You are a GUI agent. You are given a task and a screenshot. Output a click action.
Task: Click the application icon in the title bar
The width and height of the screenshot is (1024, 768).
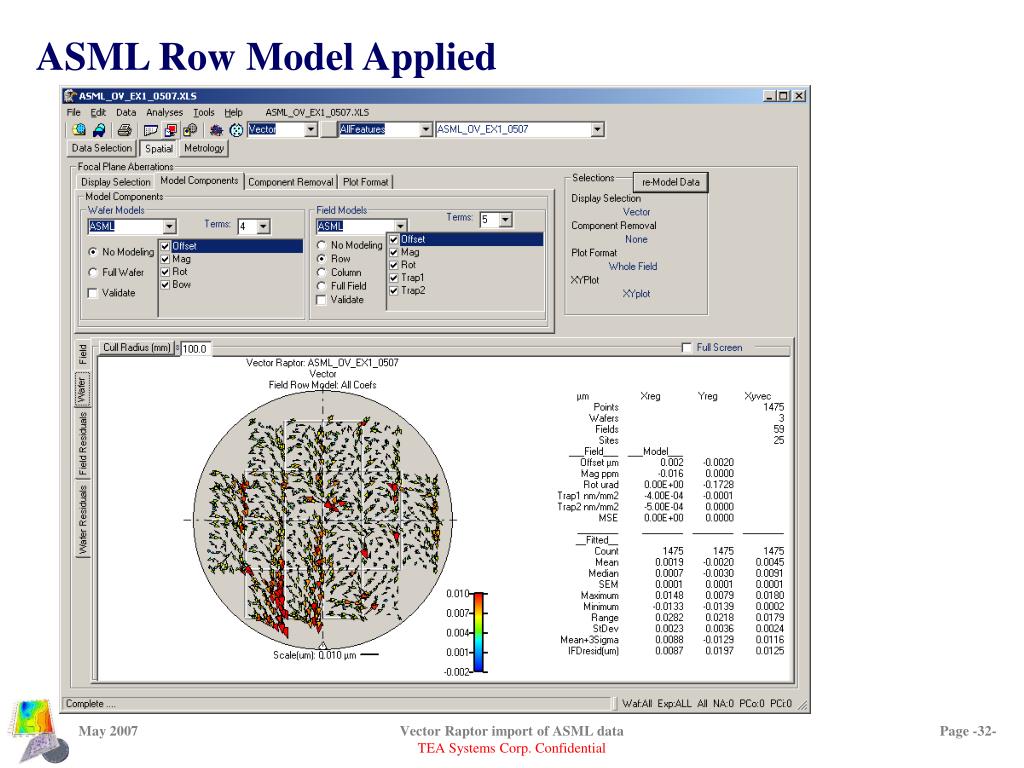coord(71,95)
